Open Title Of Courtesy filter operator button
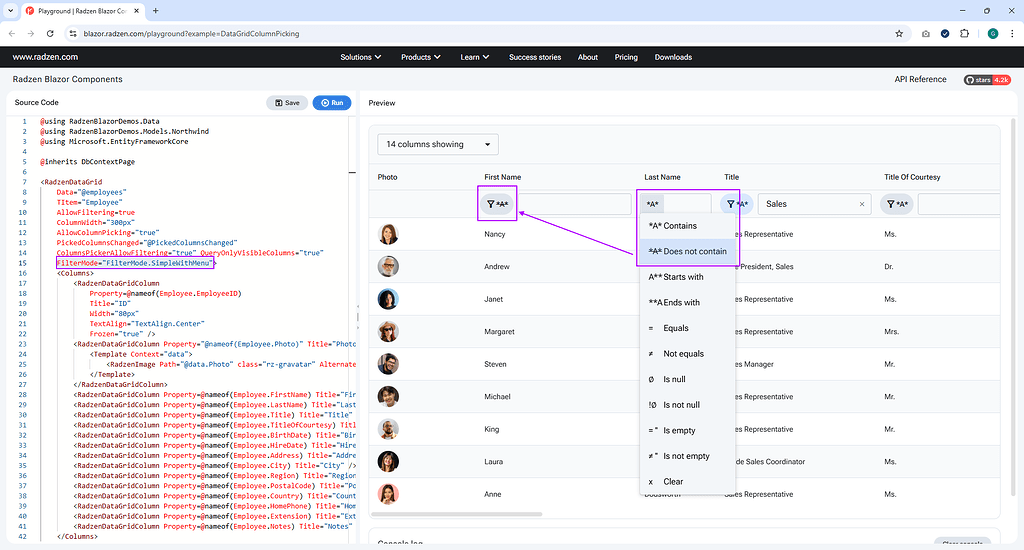The image size is (1024, 550). point(897,204)
